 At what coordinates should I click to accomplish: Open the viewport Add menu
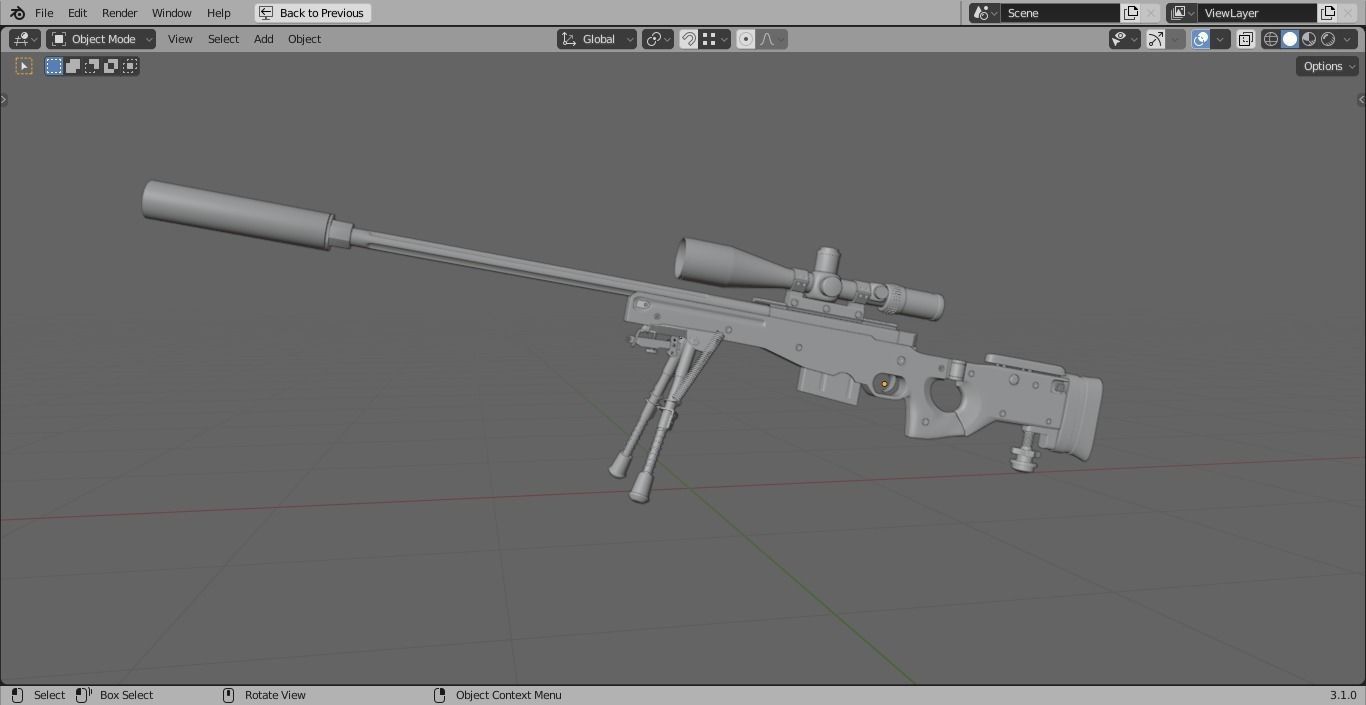(263, 39)
